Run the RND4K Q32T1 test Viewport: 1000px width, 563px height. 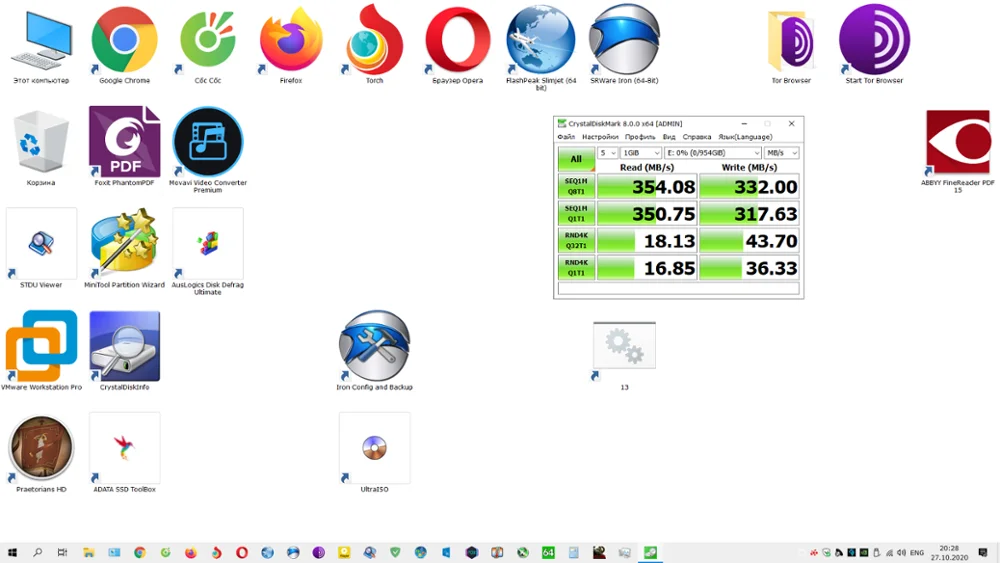576,240
